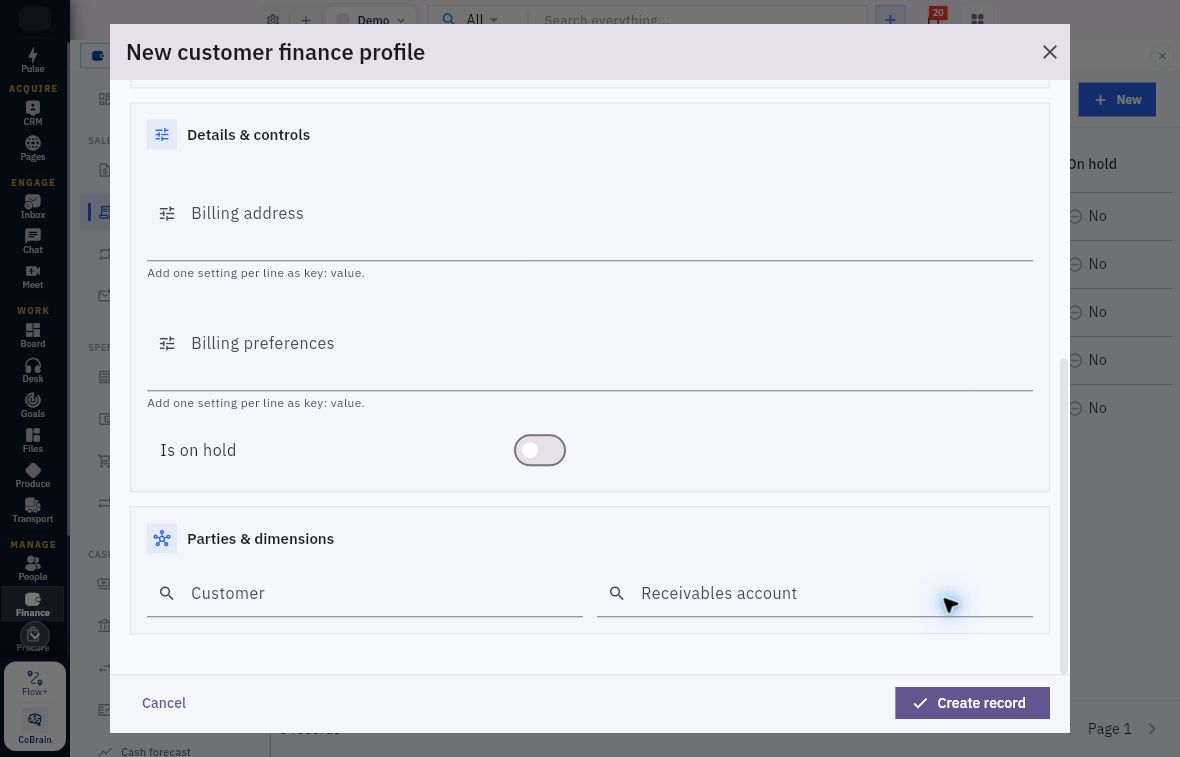Open the Chat module

[x=32, y=242]
